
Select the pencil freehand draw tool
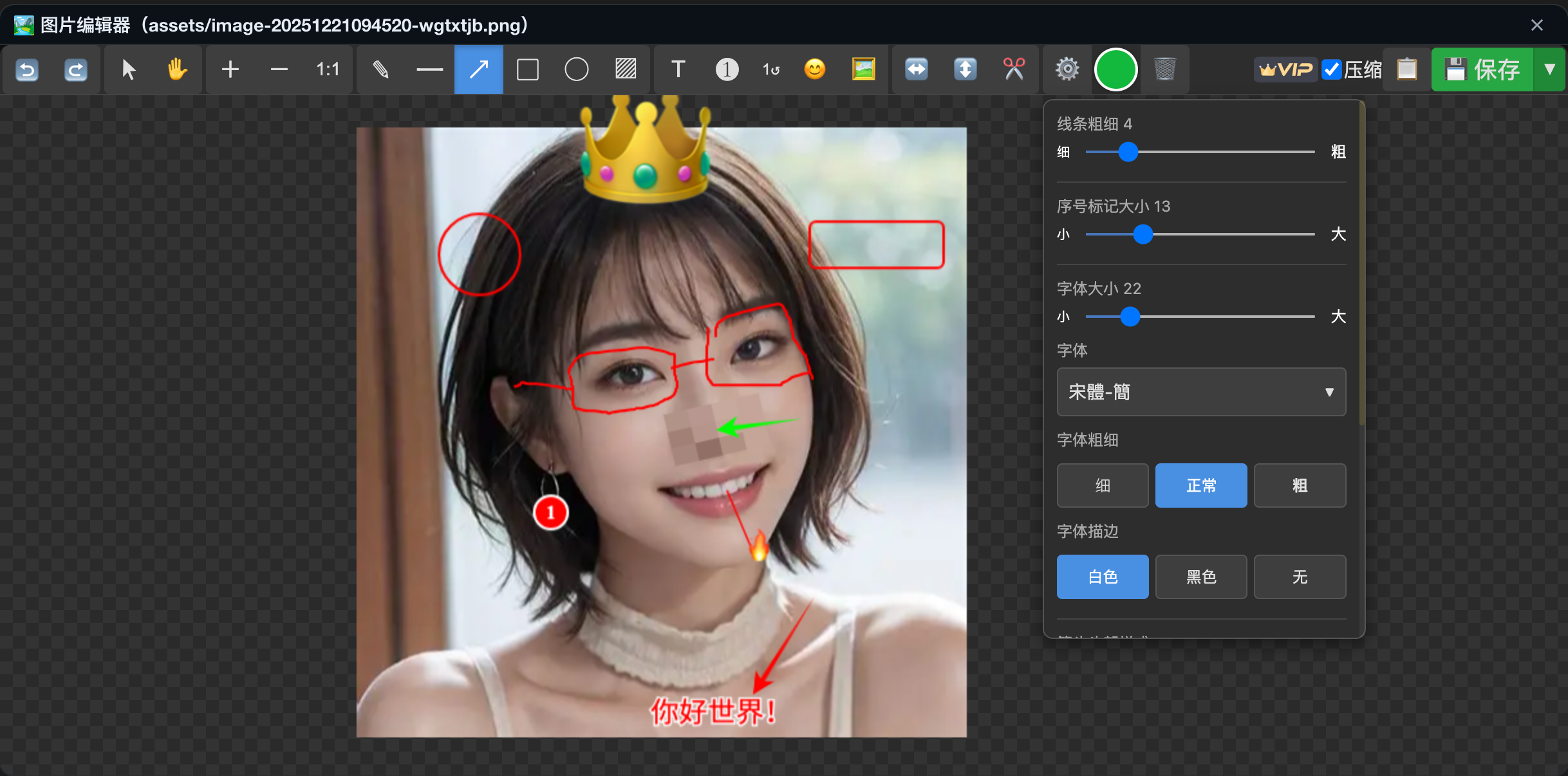(x=380, y=69)
